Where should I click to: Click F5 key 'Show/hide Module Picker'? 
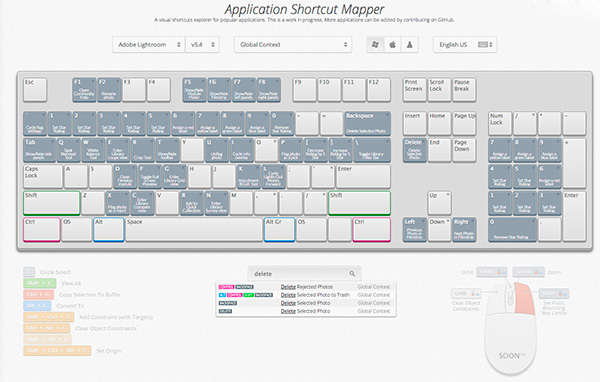coord(194,90)
